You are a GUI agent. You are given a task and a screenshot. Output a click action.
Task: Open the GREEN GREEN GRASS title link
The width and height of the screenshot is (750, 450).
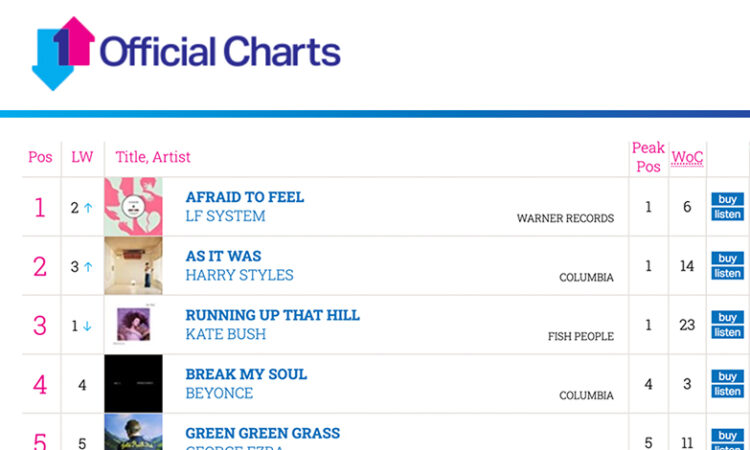(263, 433)
